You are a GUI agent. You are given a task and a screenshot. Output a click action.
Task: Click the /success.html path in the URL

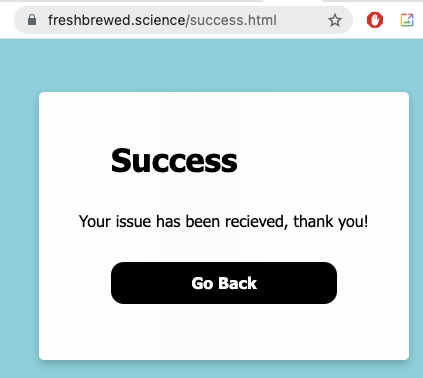pos(231,20)
